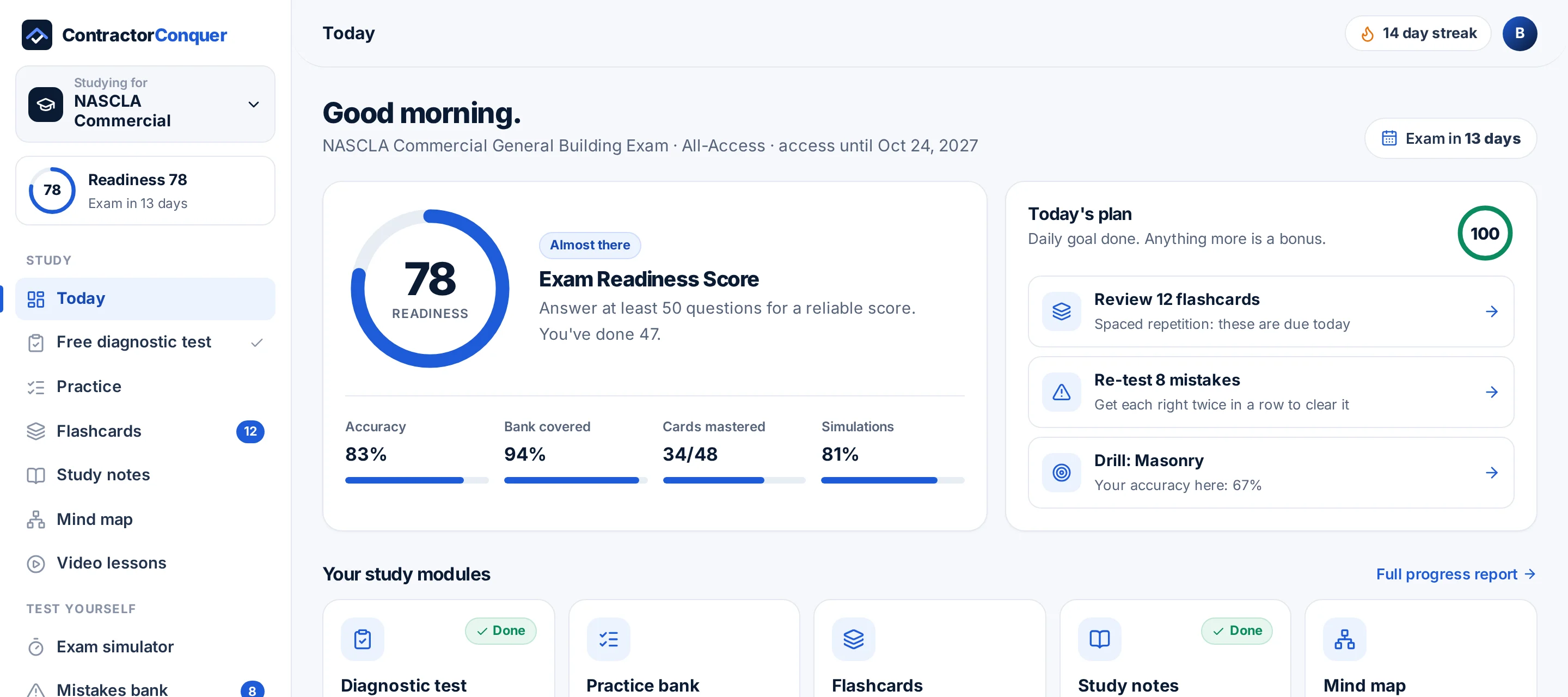Open Video lessons in the sidebar
Screen dimensions: 1568x697
point(145,563)
